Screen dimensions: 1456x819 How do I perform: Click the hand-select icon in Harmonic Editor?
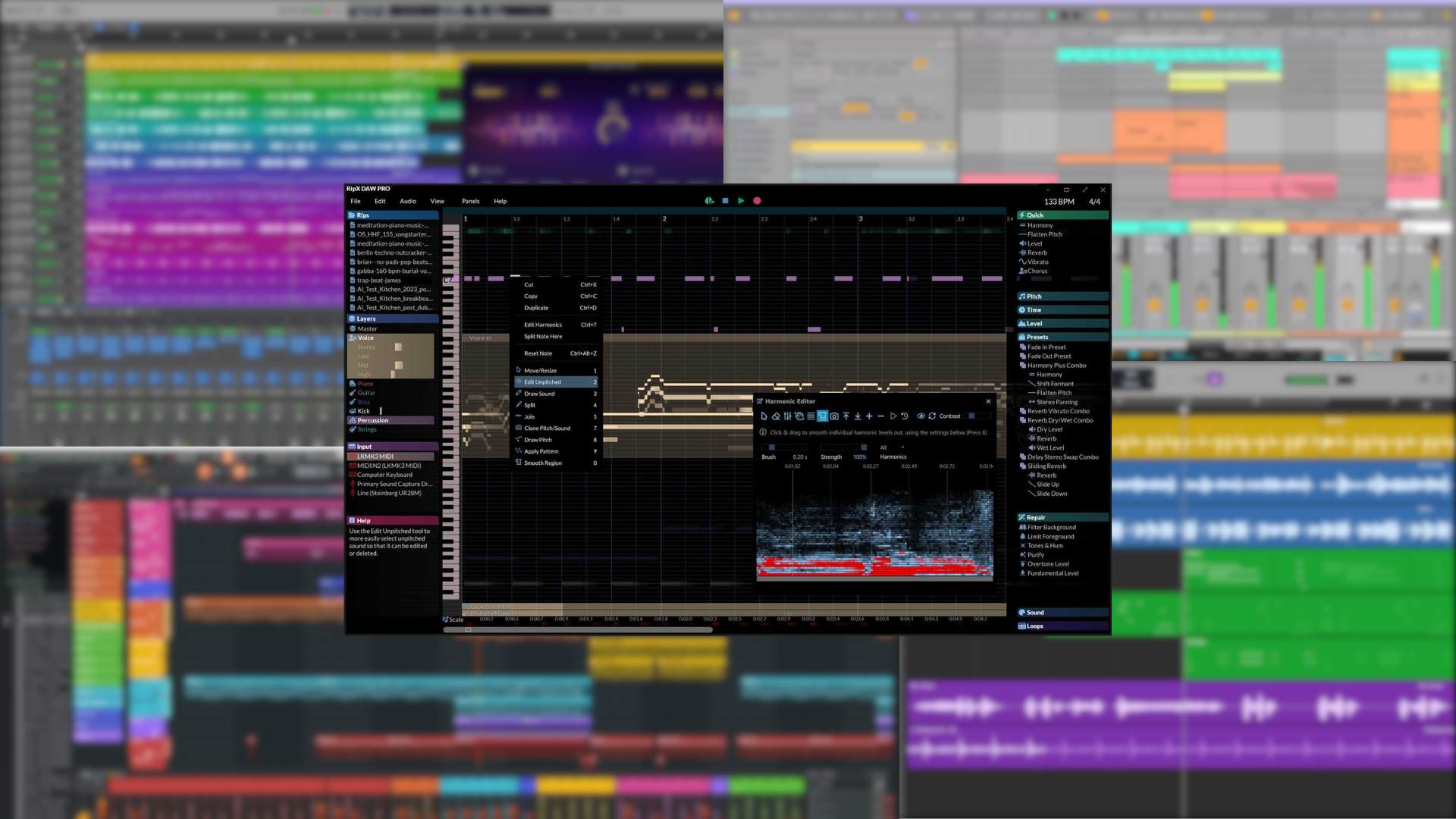[799, 416]
